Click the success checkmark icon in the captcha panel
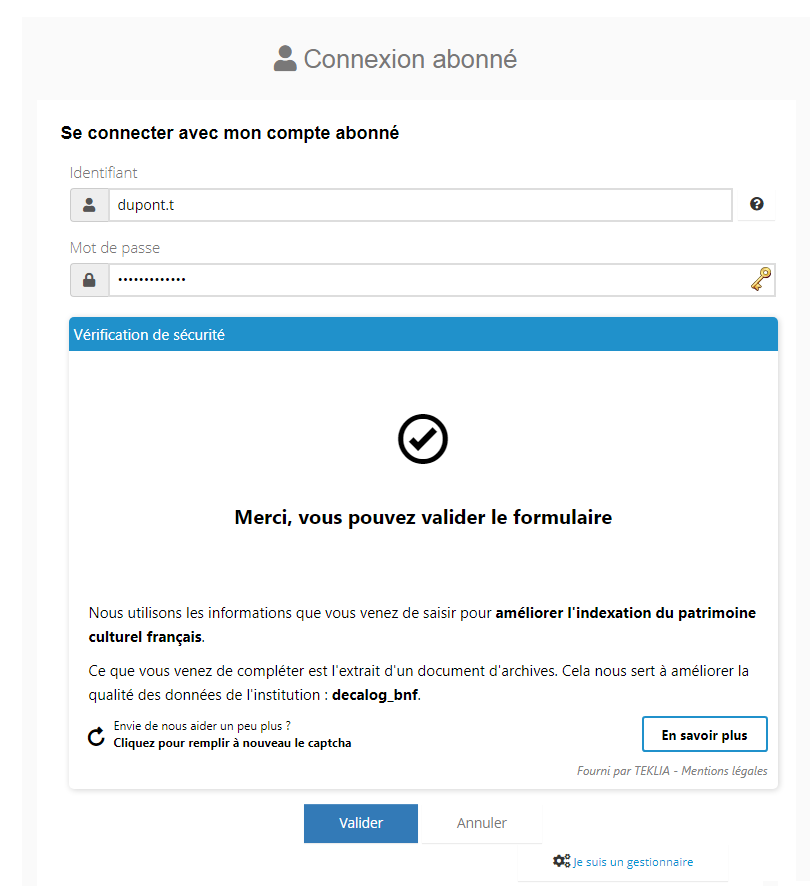This screenshot has height=886, width=810. coord(422,438)
